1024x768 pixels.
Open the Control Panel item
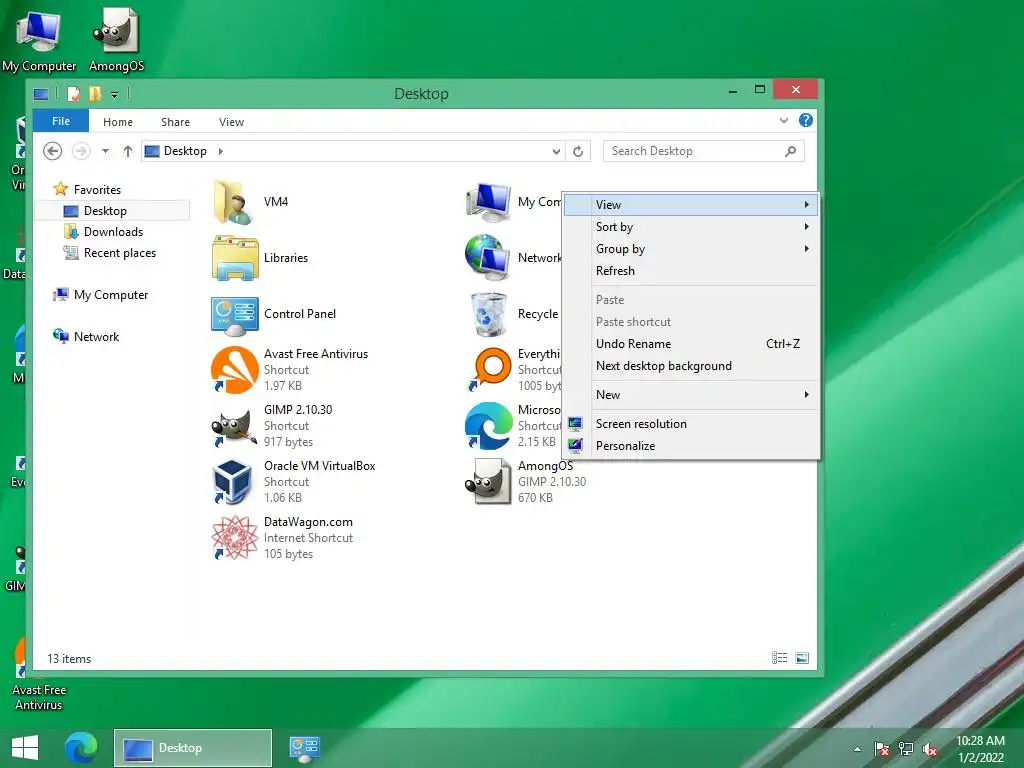click(234, 315)
